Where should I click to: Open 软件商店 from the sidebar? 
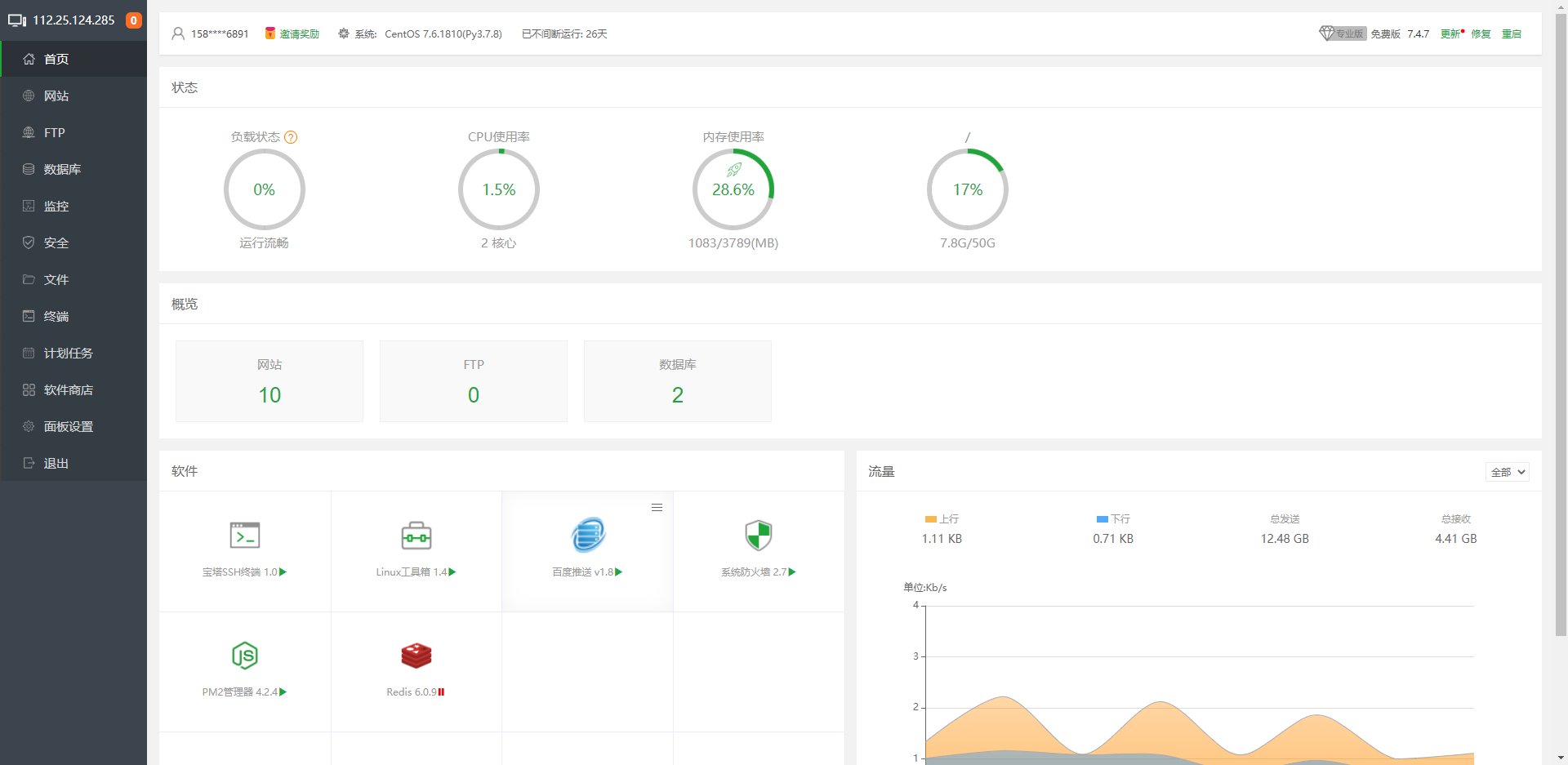pos(73,389)
